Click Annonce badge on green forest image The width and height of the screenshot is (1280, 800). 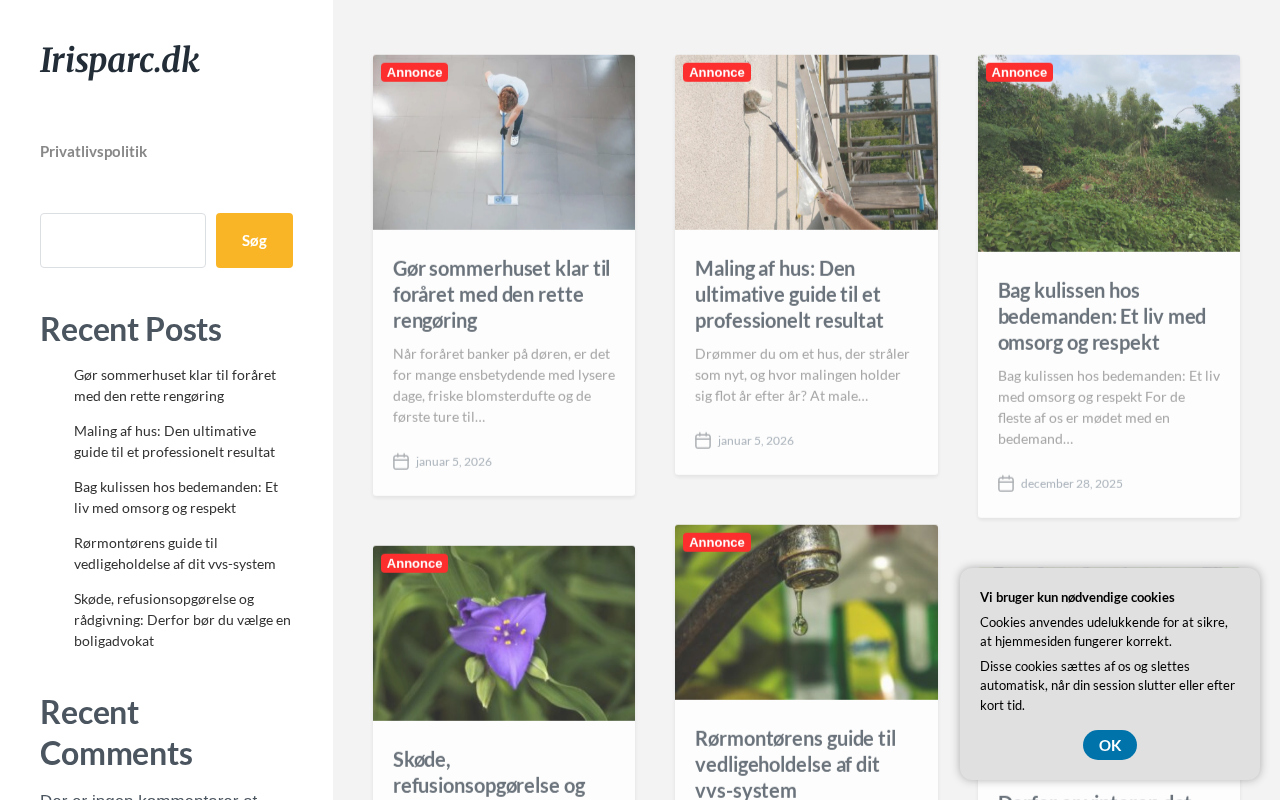(x=1019, y=72)
